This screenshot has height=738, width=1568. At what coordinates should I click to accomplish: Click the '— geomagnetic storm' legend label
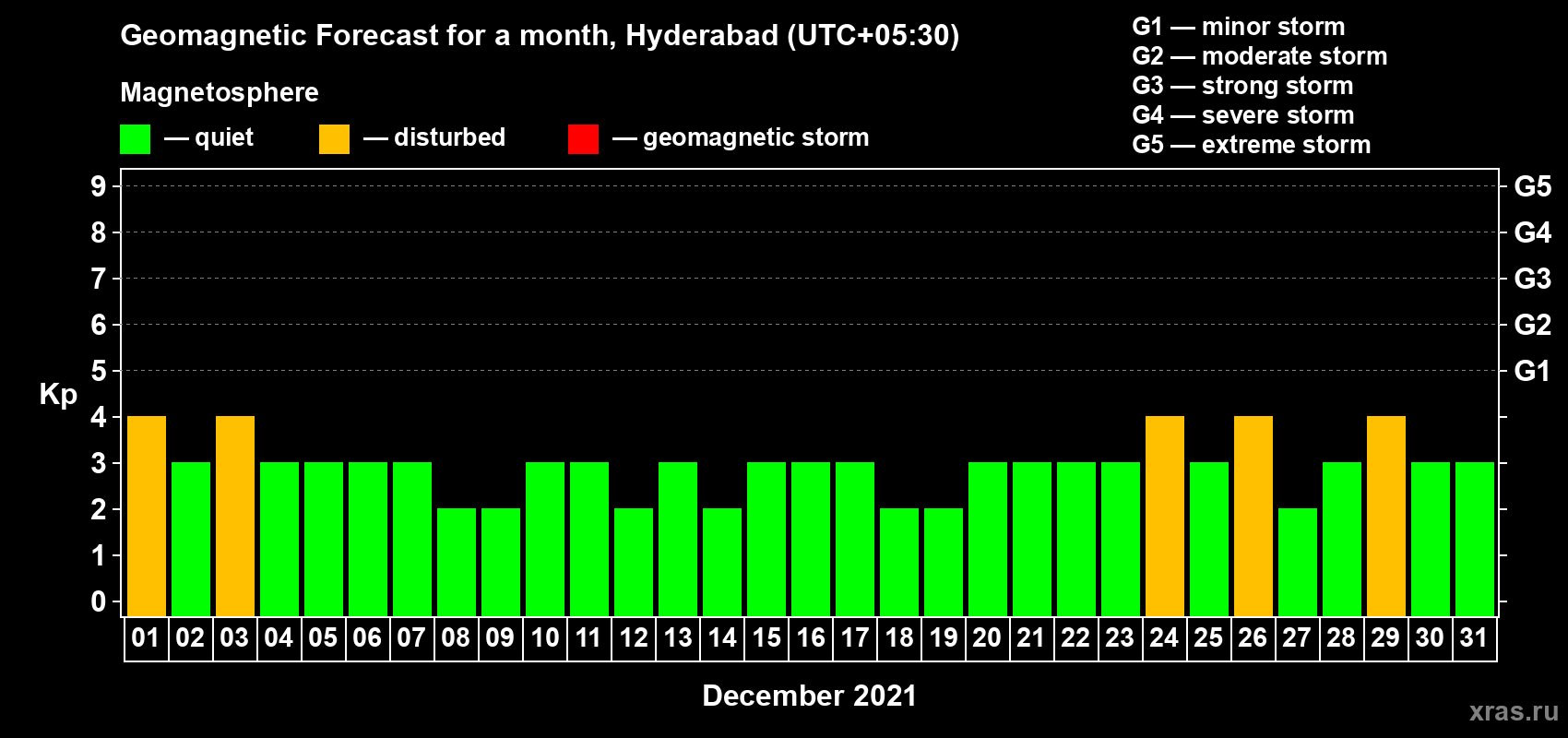741,137
